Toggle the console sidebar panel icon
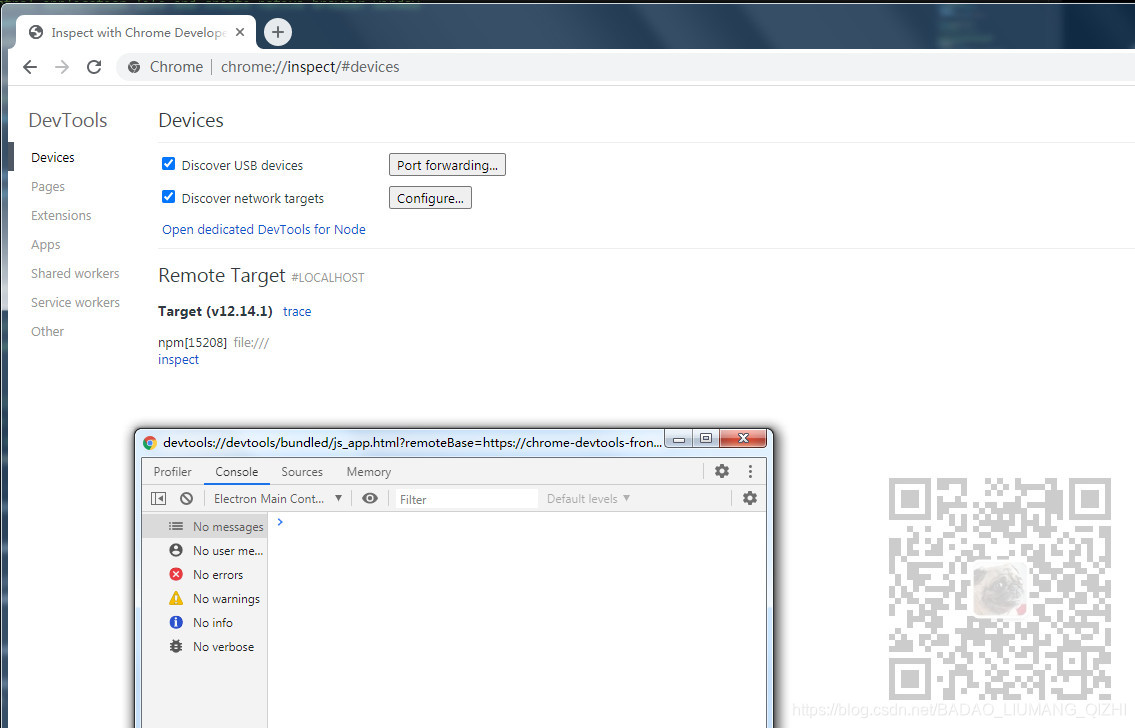The image size is (1135, 728). click(x=159, y=499)
